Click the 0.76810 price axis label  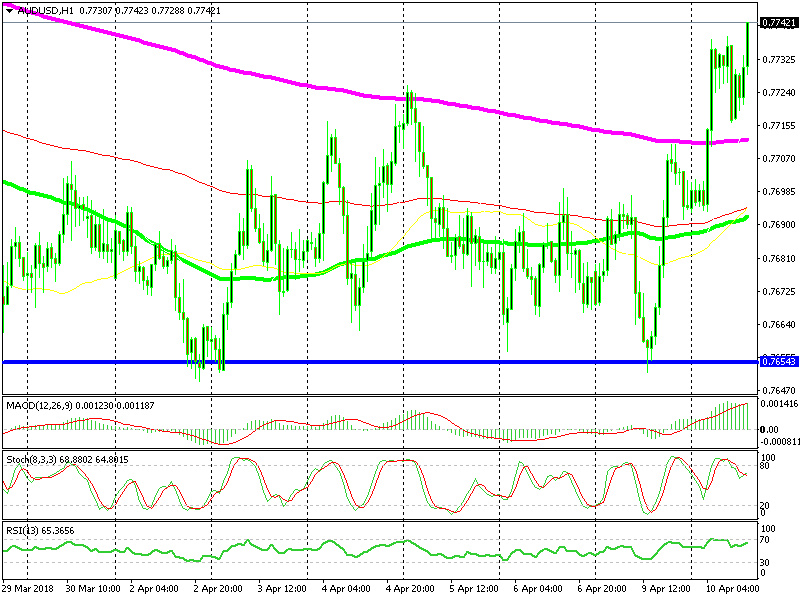(x=779, y=259)
